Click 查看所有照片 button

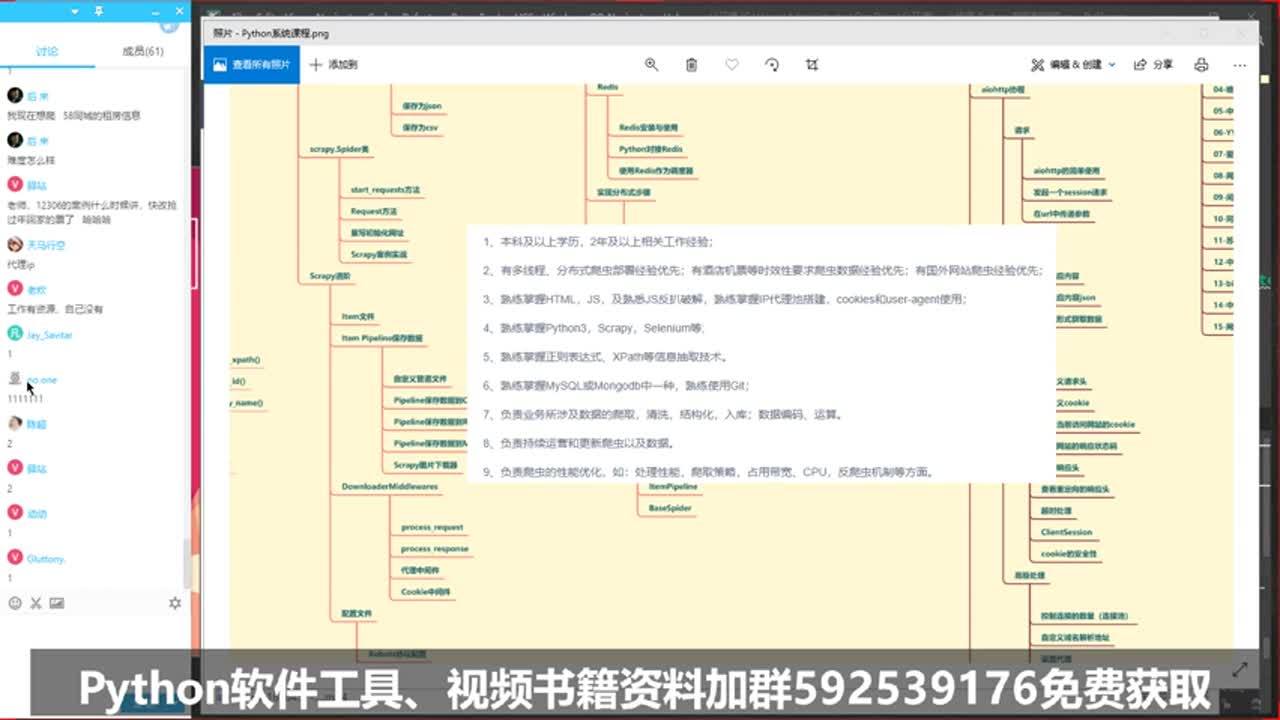point(251,64)
